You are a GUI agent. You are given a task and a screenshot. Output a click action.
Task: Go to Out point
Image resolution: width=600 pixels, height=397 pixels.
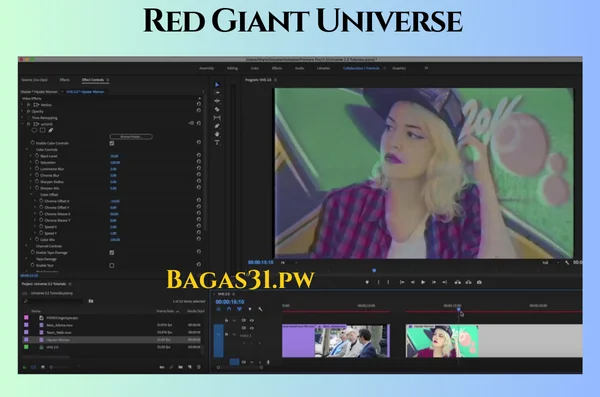(445, 282)
